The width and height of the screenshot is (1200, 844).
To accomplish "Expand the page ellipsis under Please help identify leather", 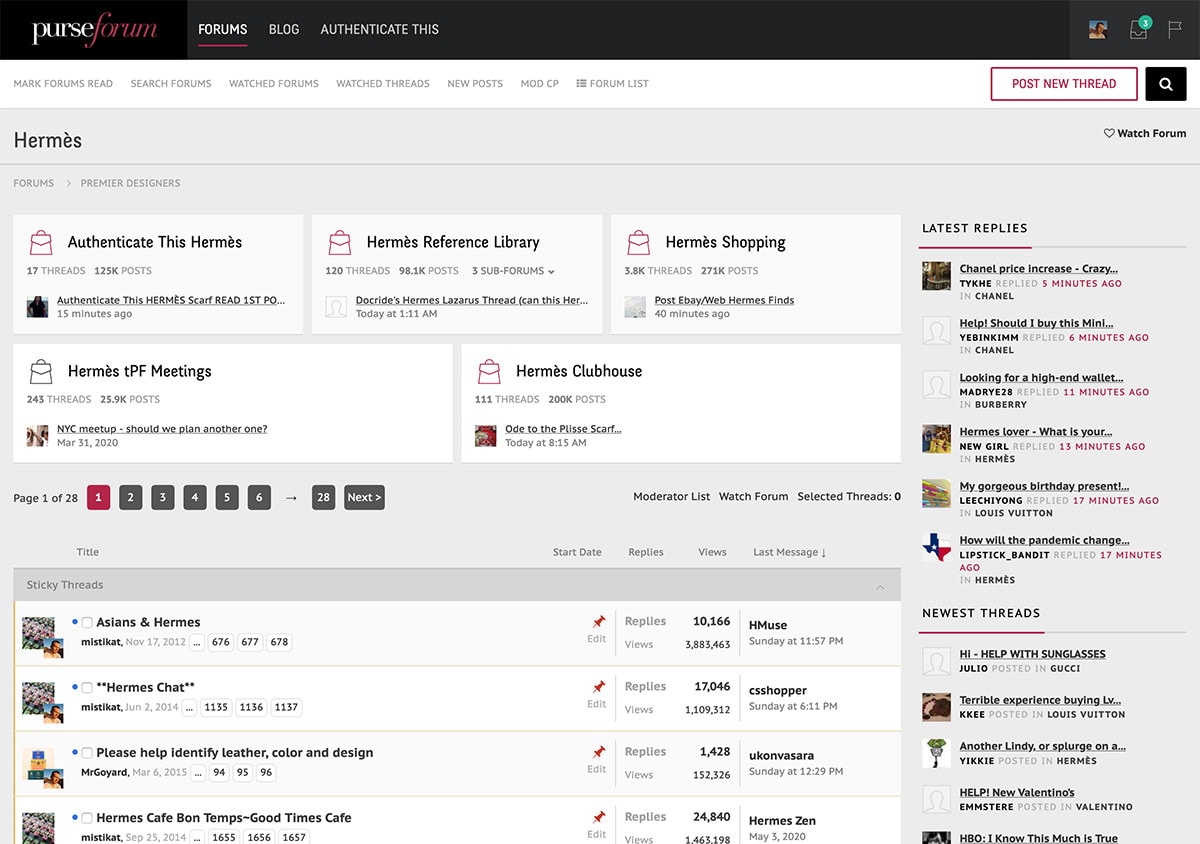I will coord(198,772).
